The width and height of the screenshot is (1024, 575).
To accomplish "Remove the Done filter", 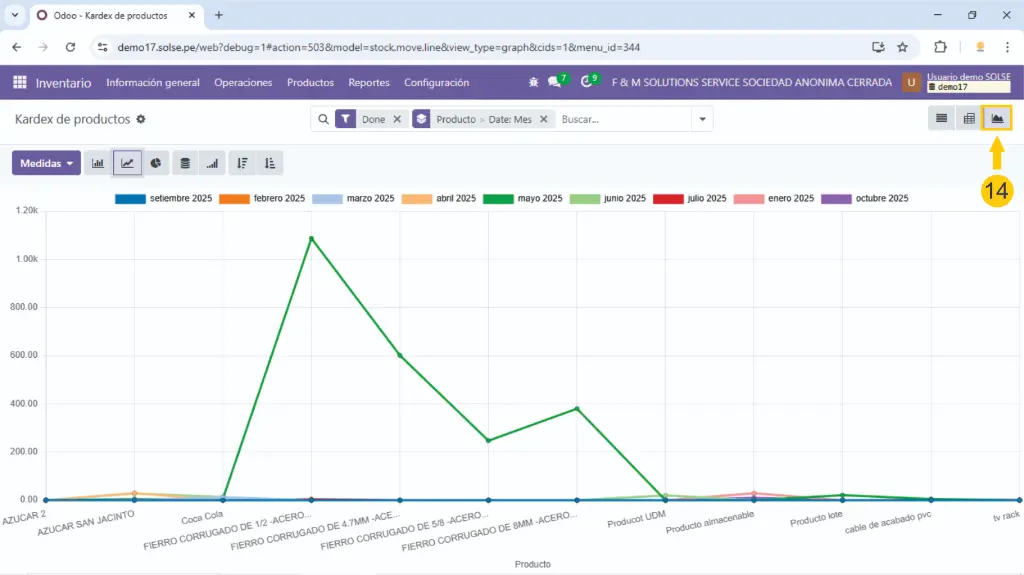I will 397,119.
